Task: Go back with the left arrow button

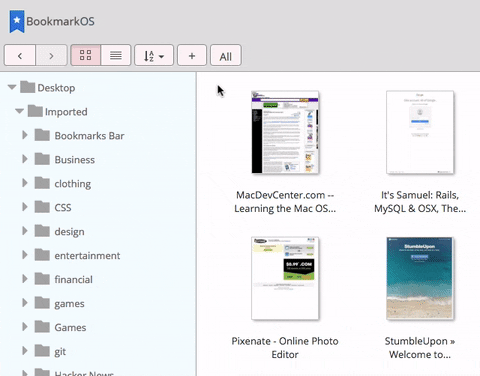Action: pyautogui.click(x=20, y=55)
